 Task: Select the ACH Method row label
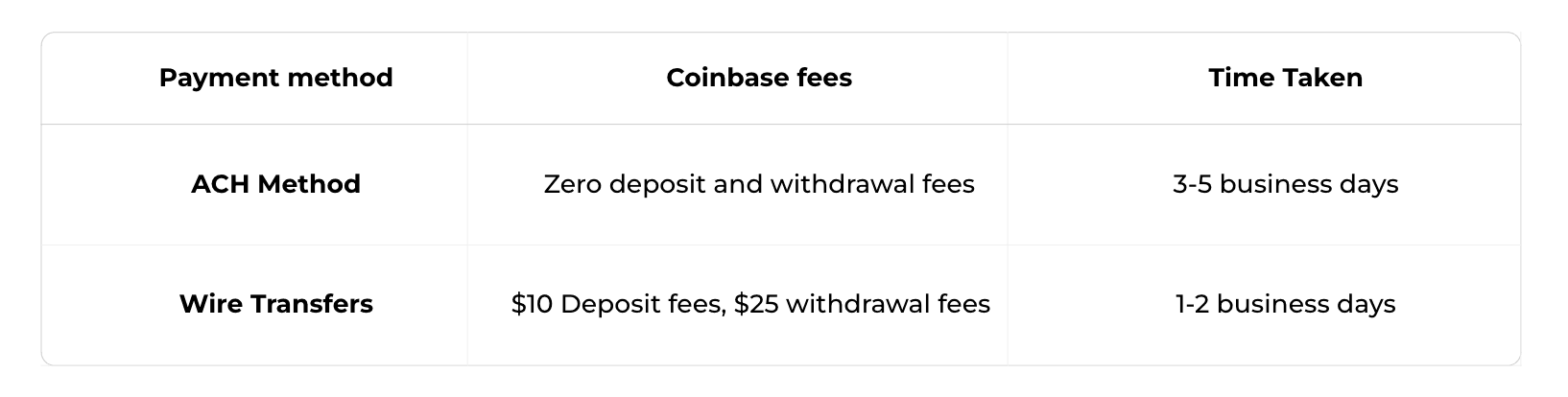click(x=275, y=184)
